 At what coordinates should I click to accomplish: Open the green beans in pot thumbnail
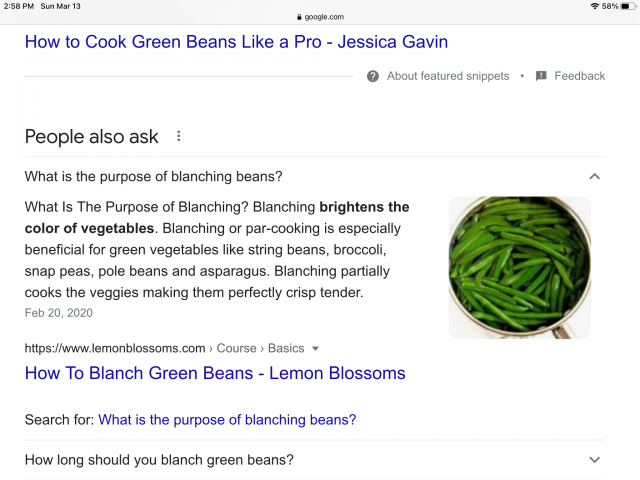[520, 268]
